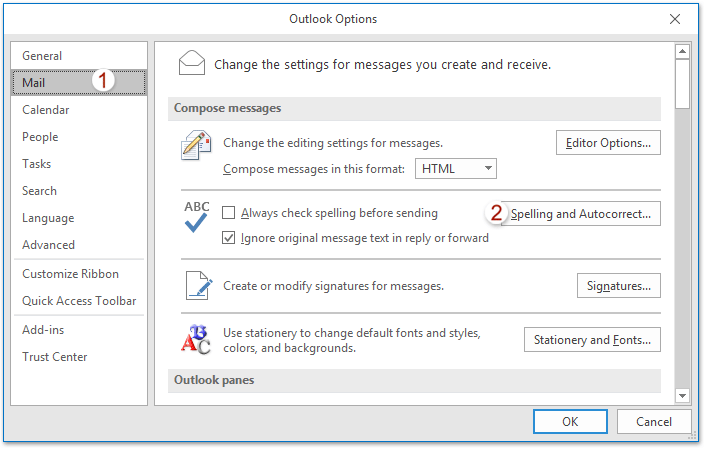Screen dimensions: 706x451
Task: Open Stationery and Fonts dialog
Action: 592,340
